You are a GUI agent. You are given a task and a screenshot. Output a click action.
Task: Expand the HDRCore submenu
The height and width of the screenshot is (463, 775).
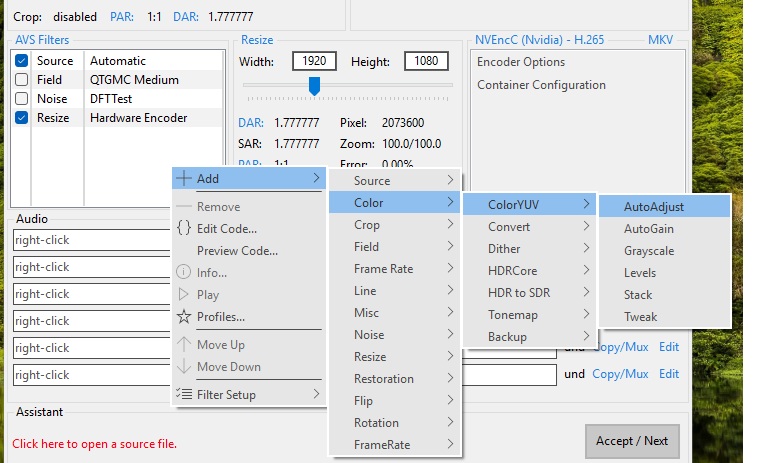tap(529, 270)
